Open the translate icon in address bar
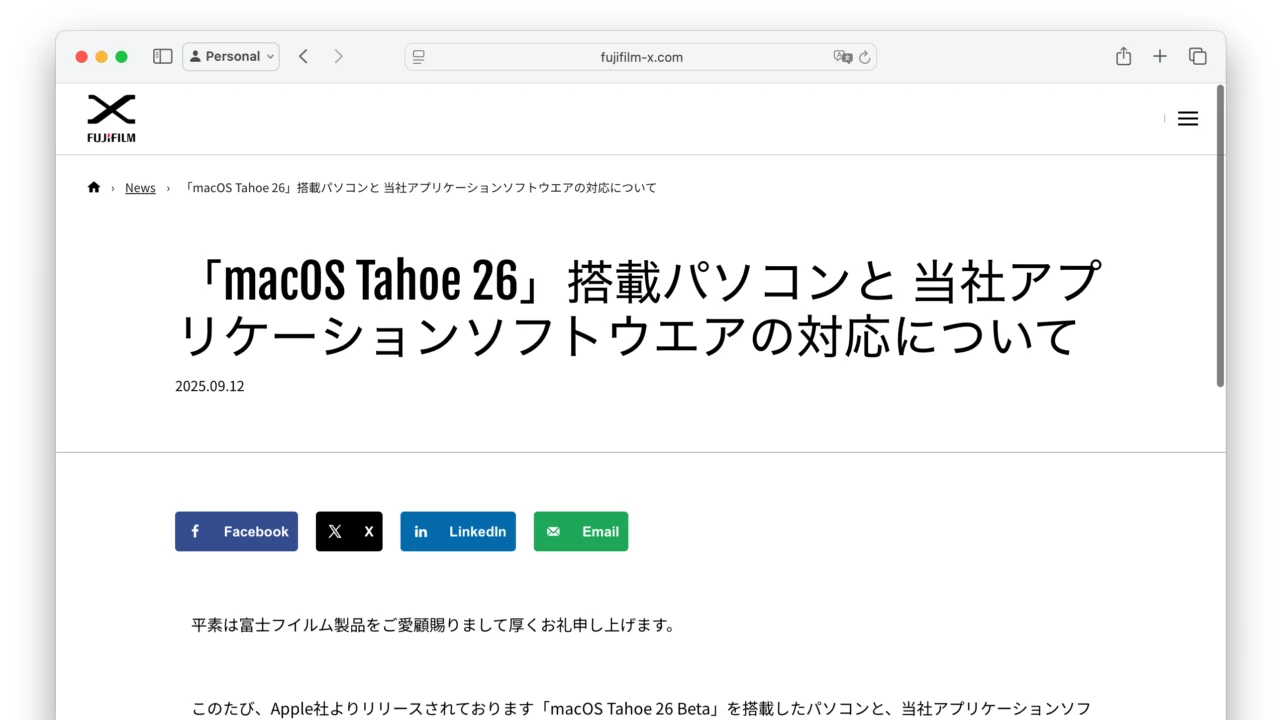This screenshot has height=720, width=1280. pos(843,57)
